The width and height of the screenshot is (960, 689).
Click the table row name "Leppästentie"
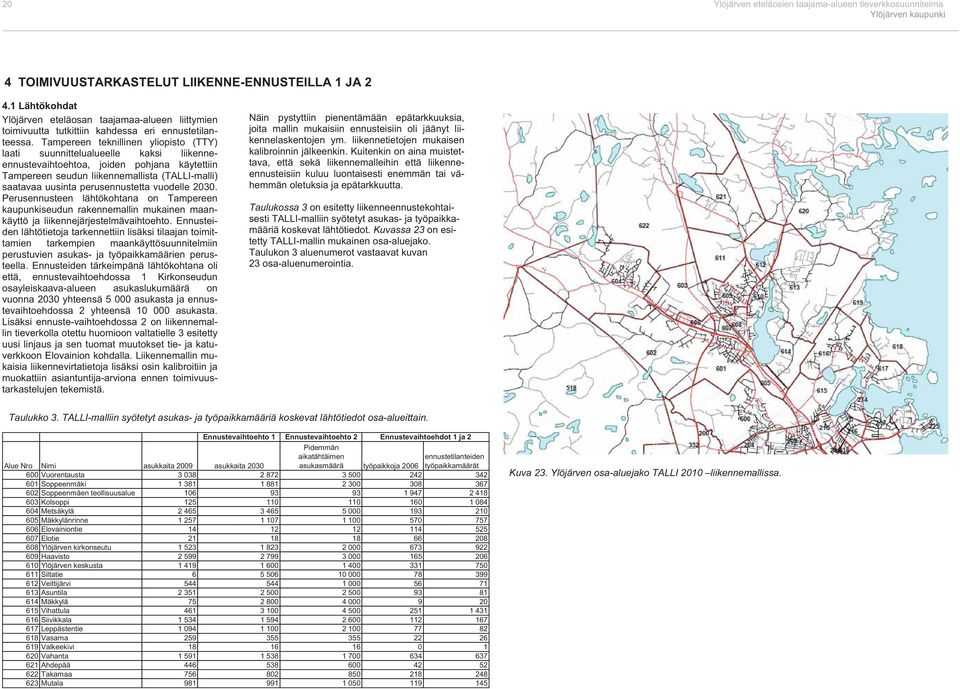[61, 629]
